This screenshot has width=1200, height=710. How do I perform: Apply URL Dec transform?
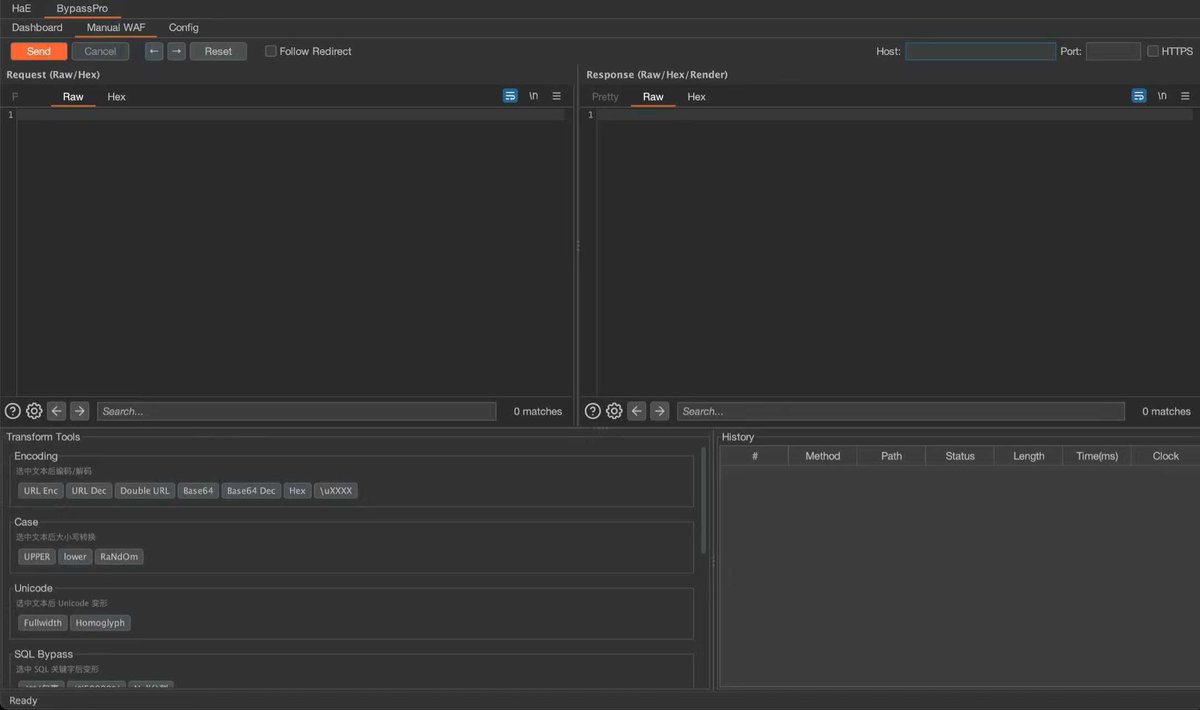click(89, 491)
